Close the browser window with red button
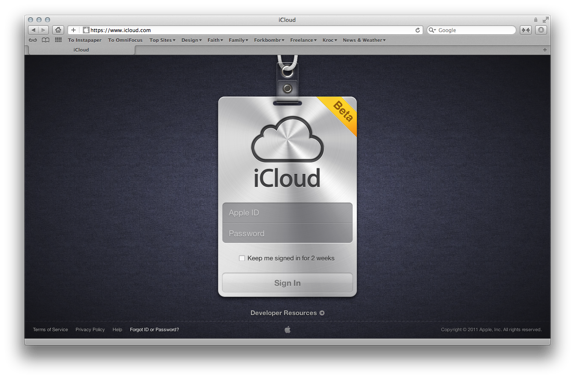The width and height of the screenshot is (575, 379). tap(31, 20)
